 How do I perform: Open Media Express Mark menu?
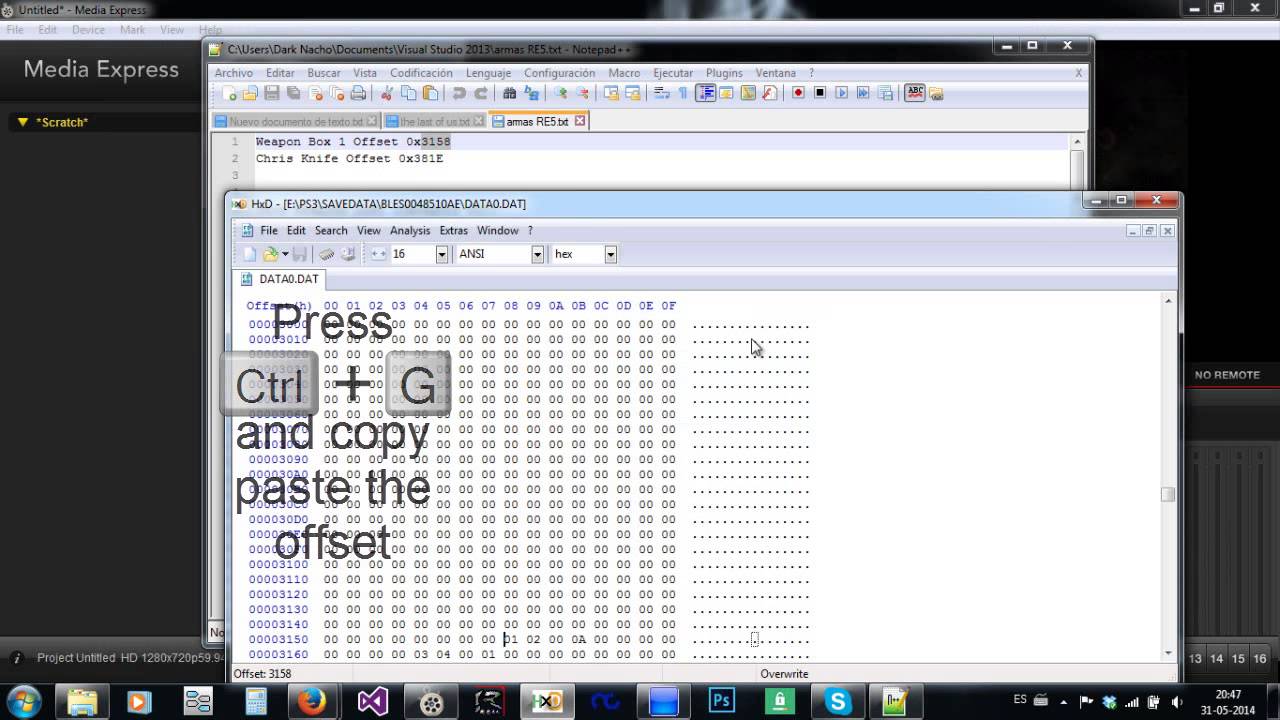[132, 30]
